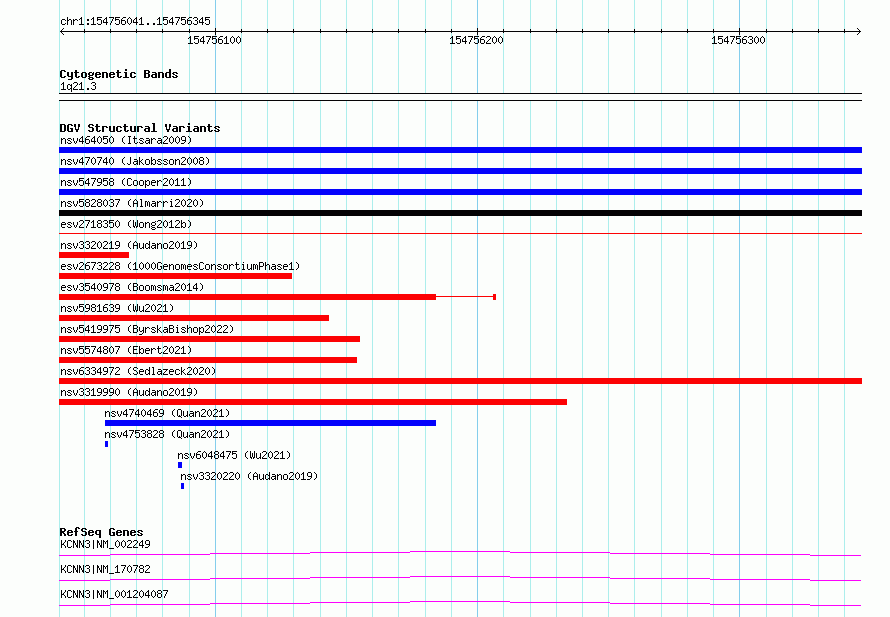Click the blue bar for nsv4740469
The height and width of the screenshot is (617, 890).
click(x=270, y=423)
